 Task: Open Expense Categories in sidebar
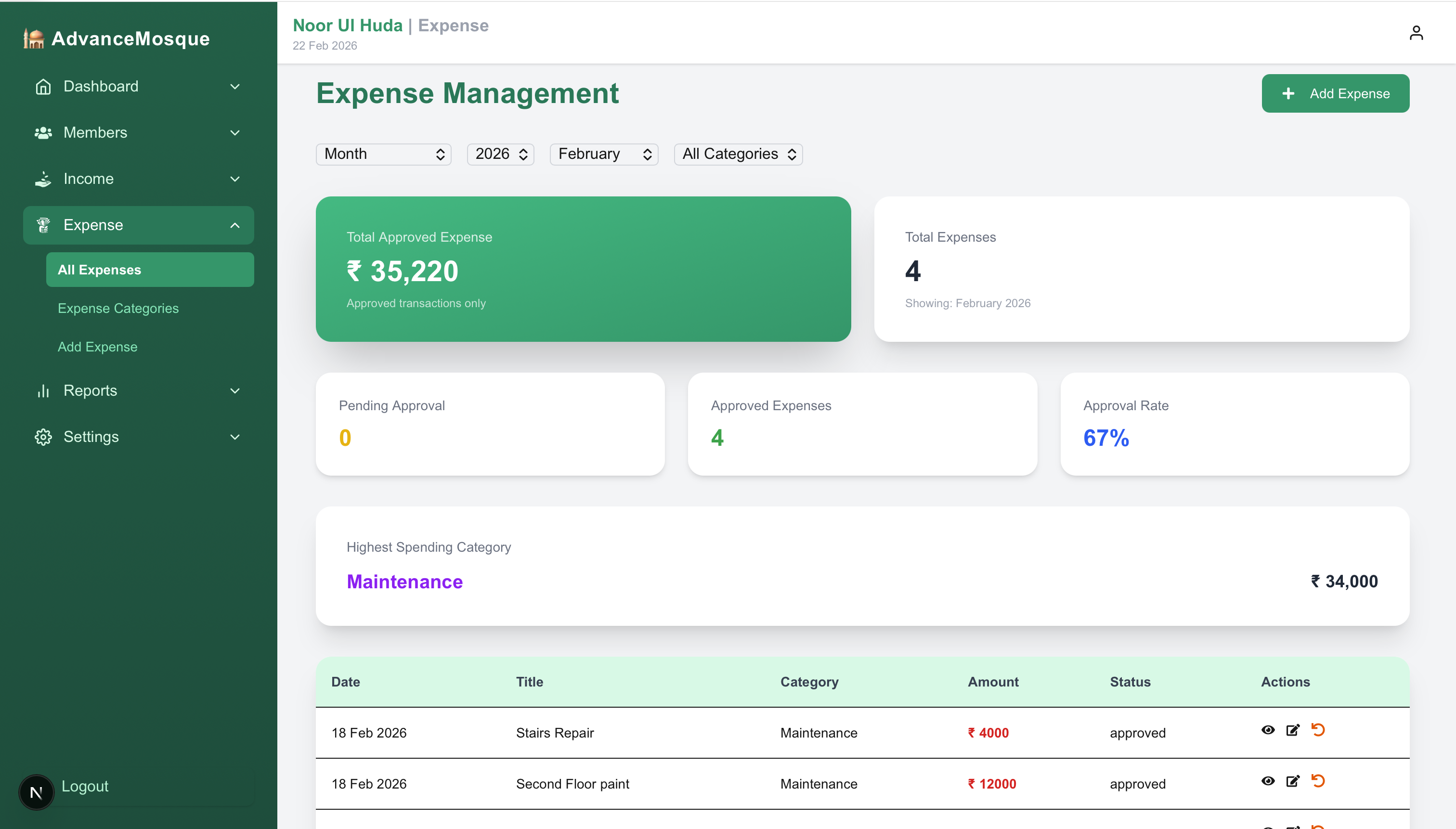pyautogui.click(x=118, y=308)
